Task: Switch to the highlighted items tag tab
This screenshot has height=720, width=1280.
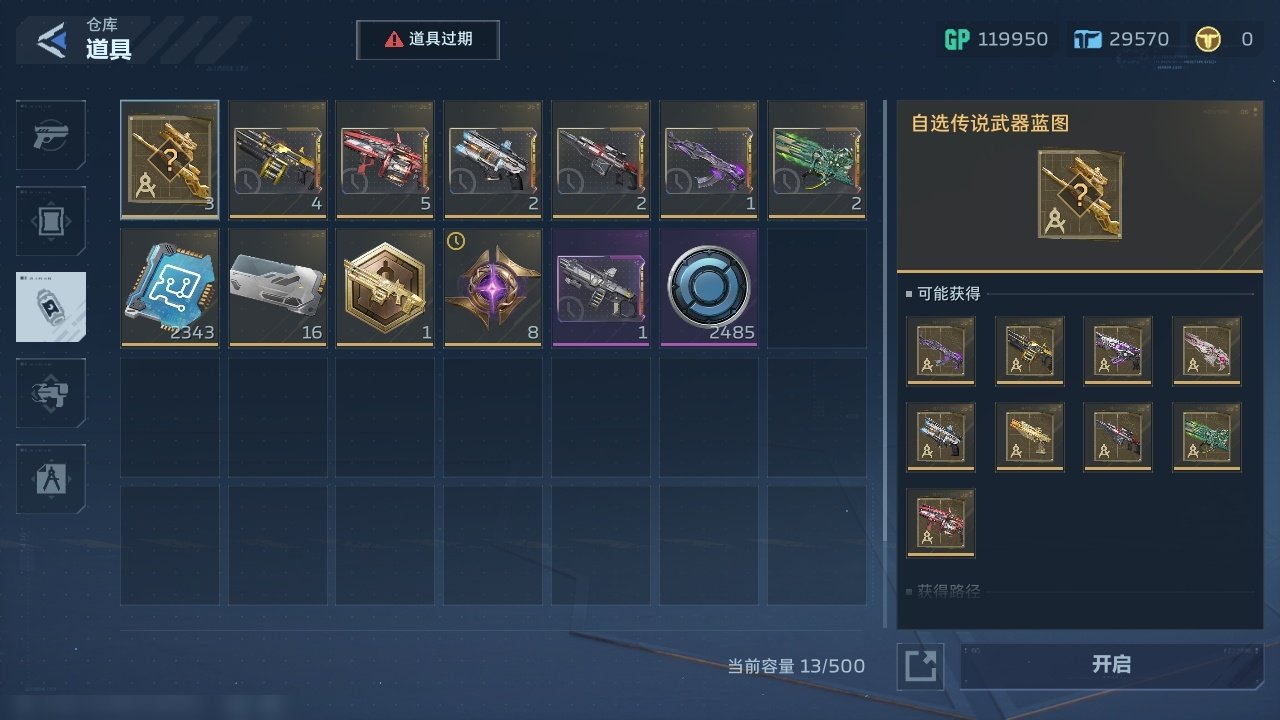Action: click(51, 307)
